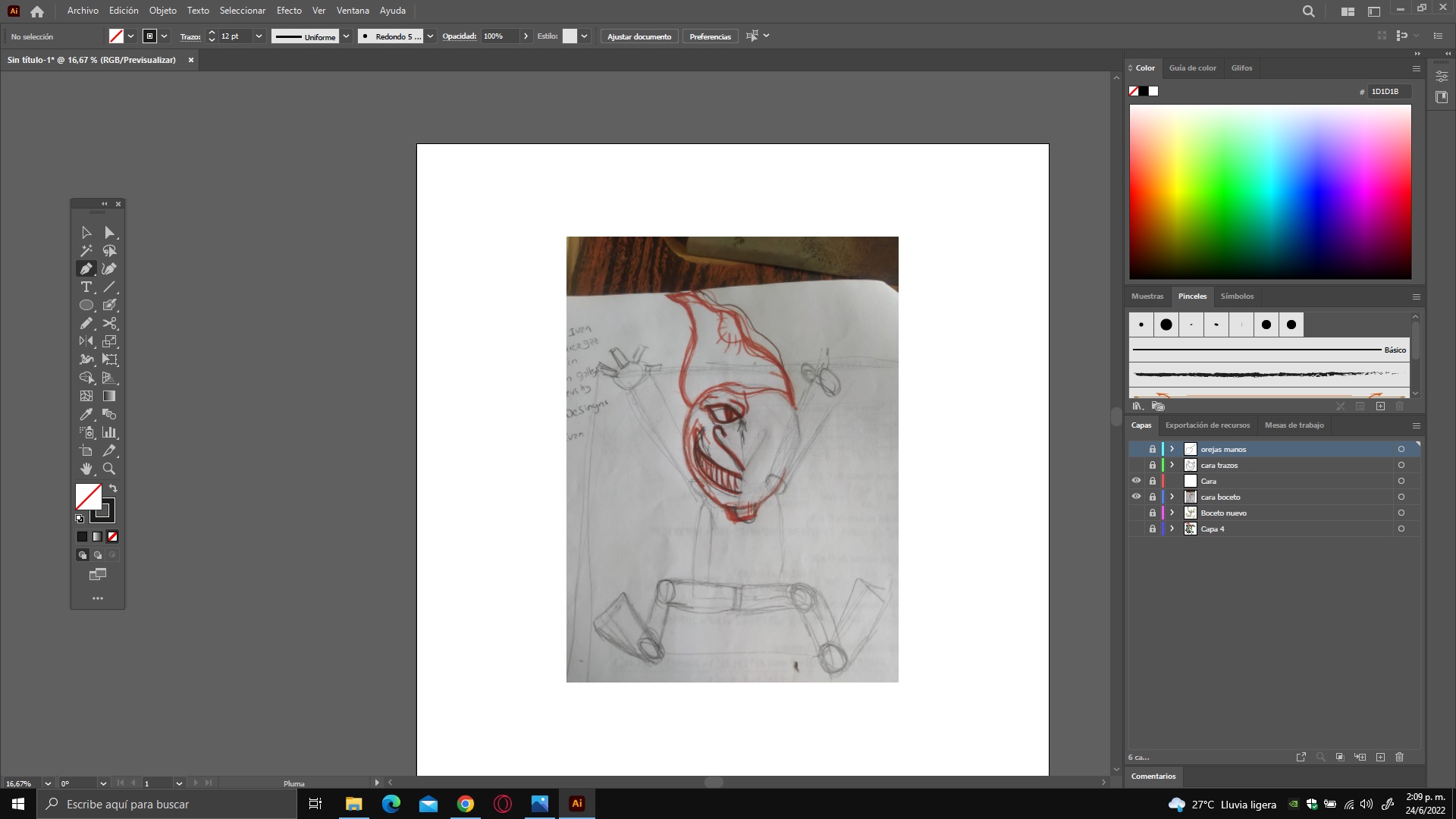Choose the Column Graph tool
Screen dimensions: 1456x819
pyautogui.click(x=109, y=433)
